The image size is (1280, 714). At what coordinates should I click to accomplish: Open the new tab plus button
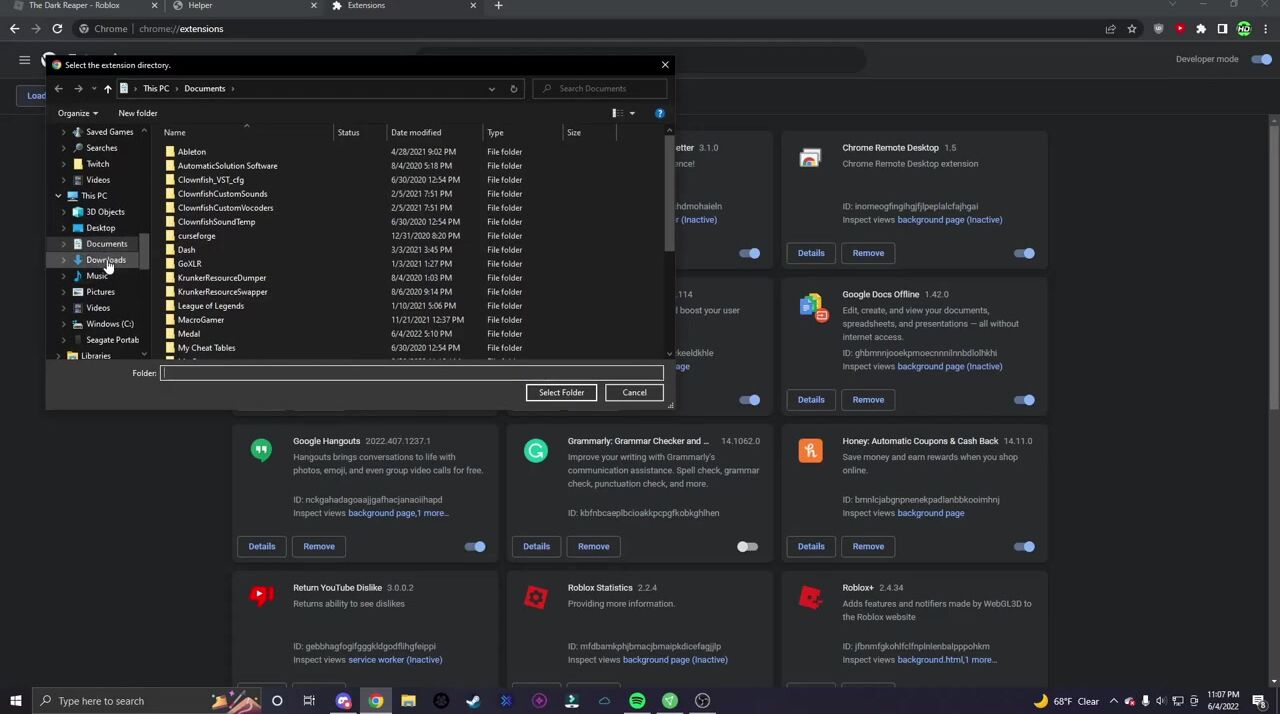point(498,6)
